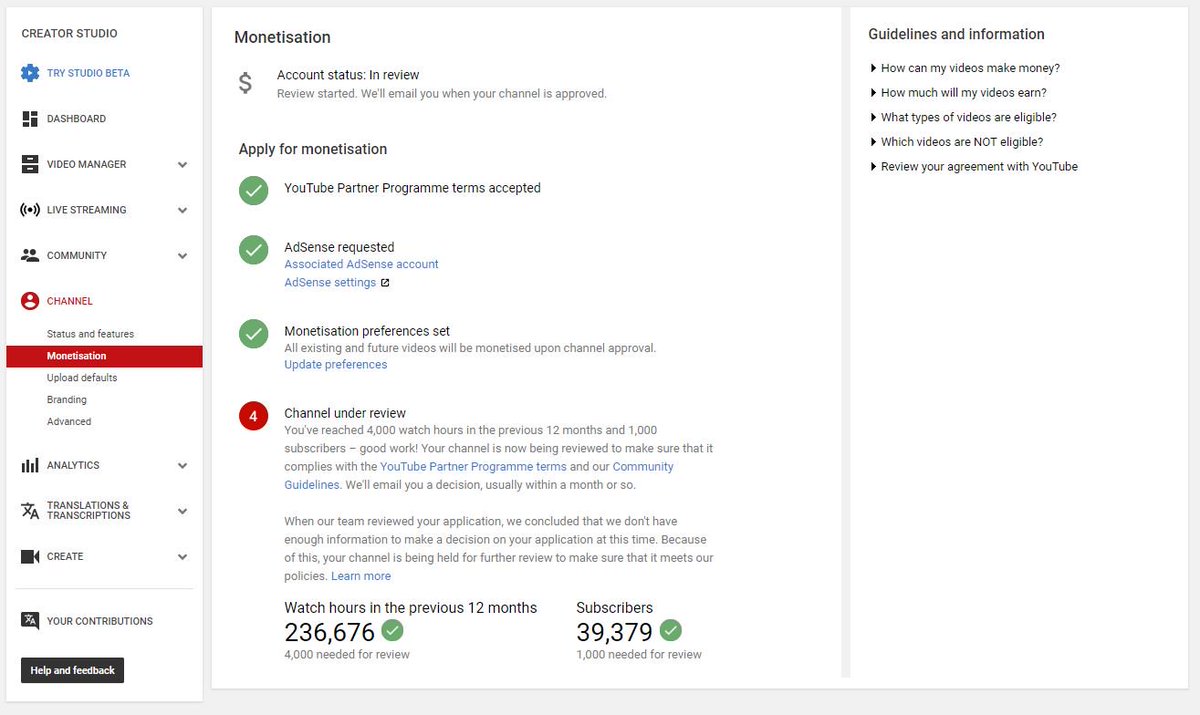Image resolution: width=1200 pixels, height=715 pixels.
Task: Click the Translations & Transcriptions icon
Action: tap(30, 511)
